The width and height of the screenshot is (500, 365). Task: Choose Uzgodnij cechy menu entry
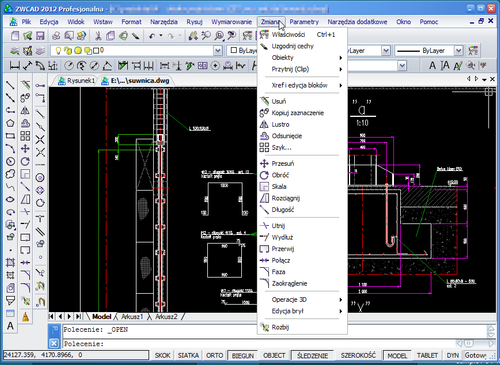point(302,46)
